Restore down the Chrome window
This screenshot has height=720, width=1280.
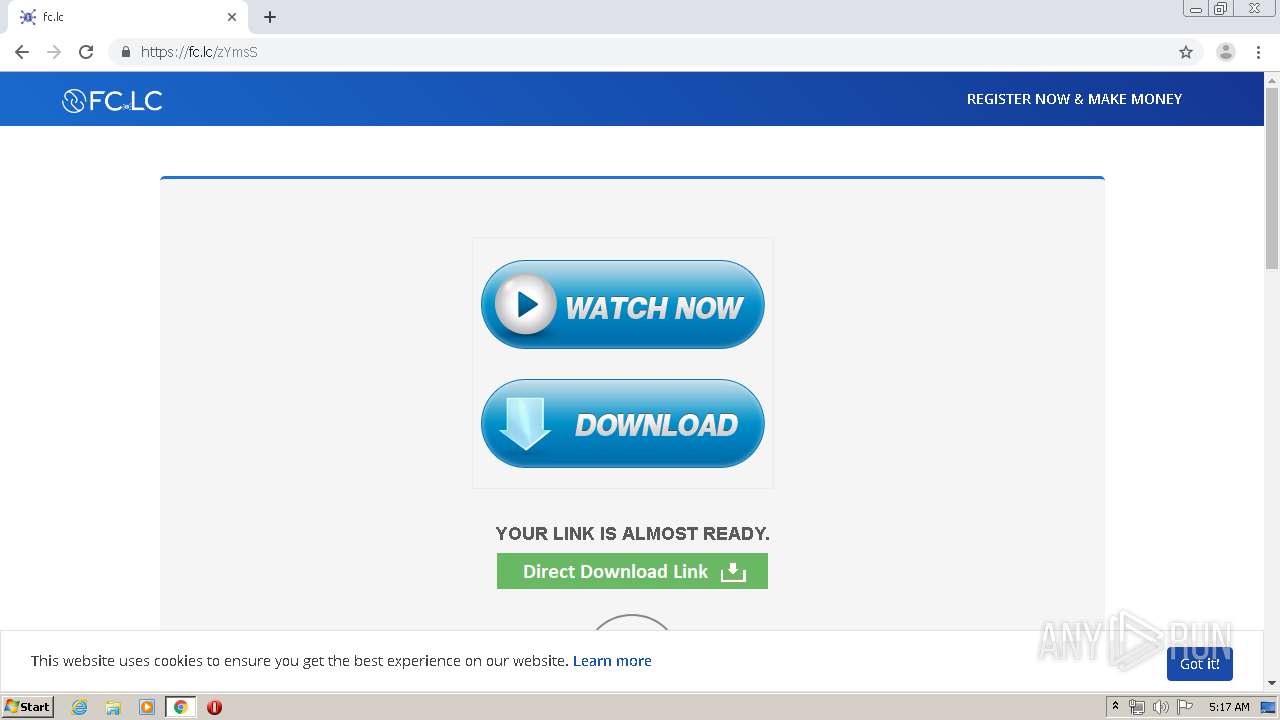pyautogui.click(x=1221, y=9)
